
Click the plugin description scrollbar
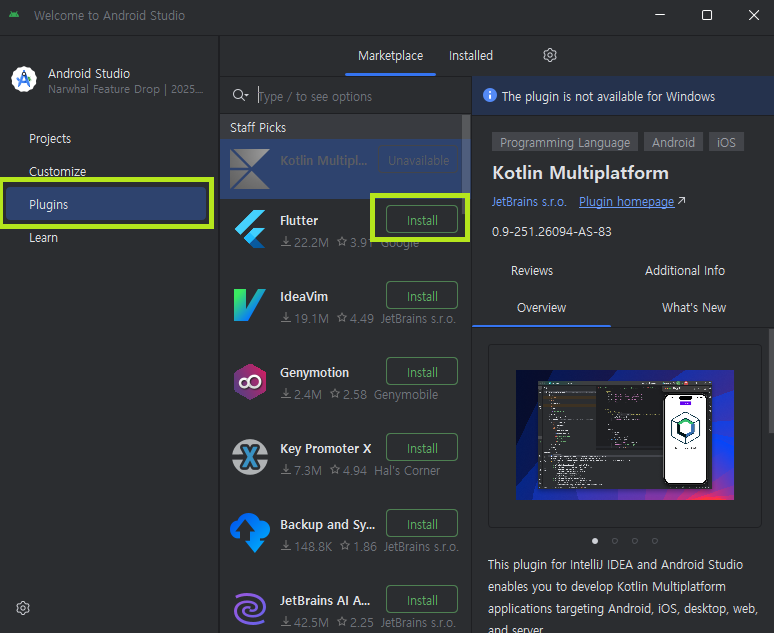point(771,381)
